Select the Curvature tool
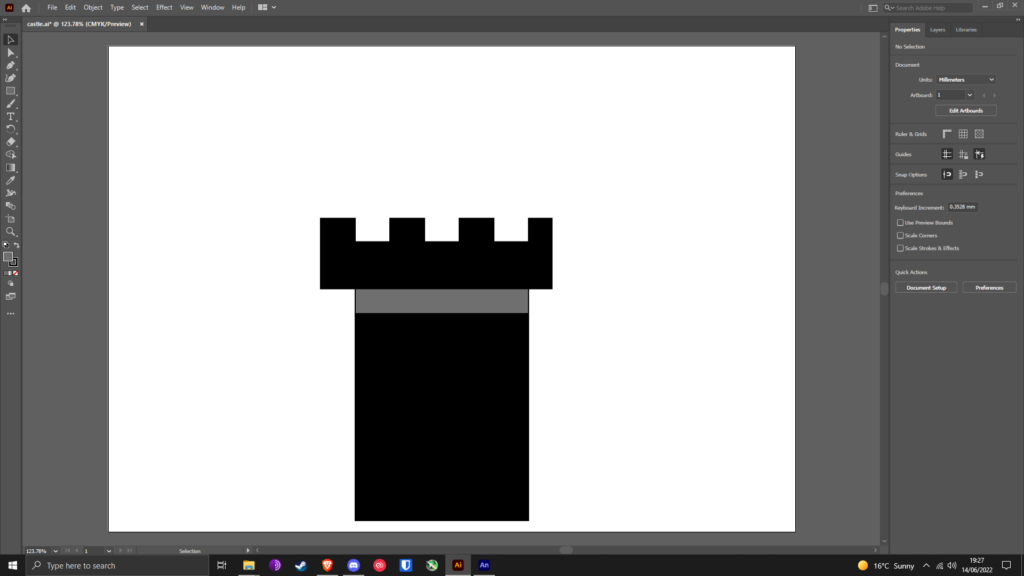 10,78
